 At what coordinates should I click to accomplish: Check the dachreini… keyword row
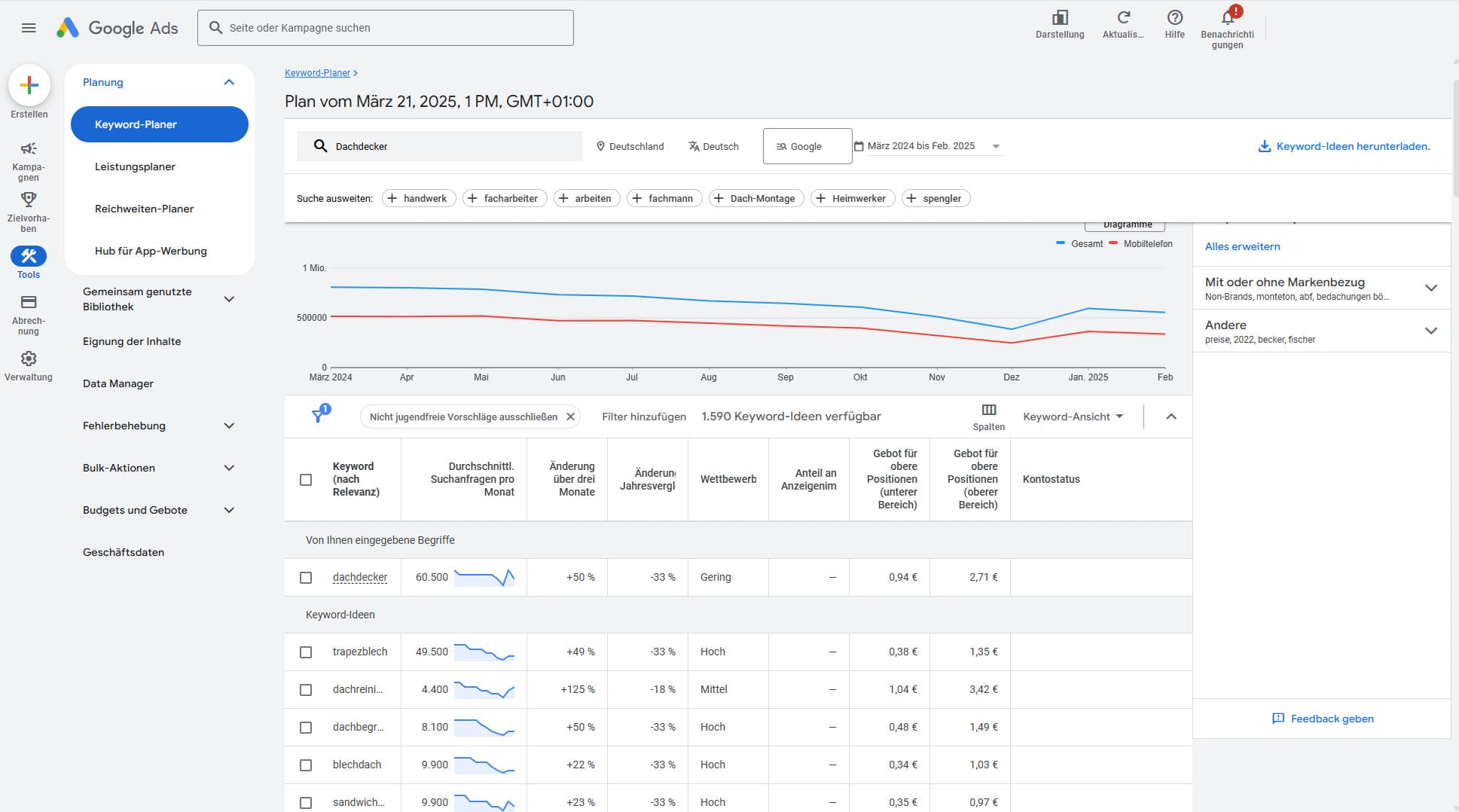[x=306, y=690]
